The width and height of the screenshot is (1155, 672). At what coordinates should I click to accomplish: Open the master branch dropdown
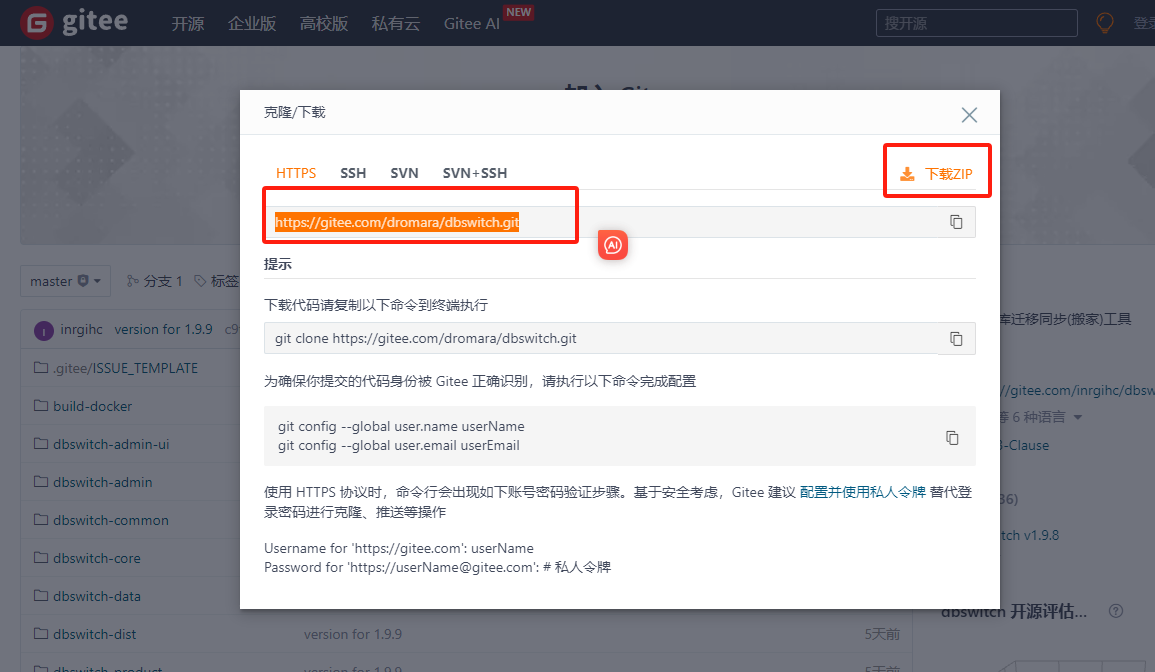[65, 281]
